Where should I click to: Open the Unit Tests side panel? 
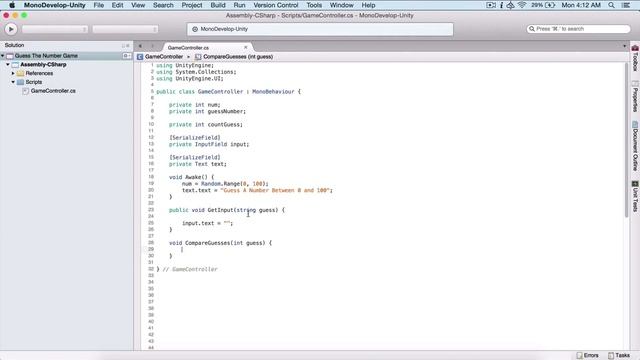click(635, 196)
